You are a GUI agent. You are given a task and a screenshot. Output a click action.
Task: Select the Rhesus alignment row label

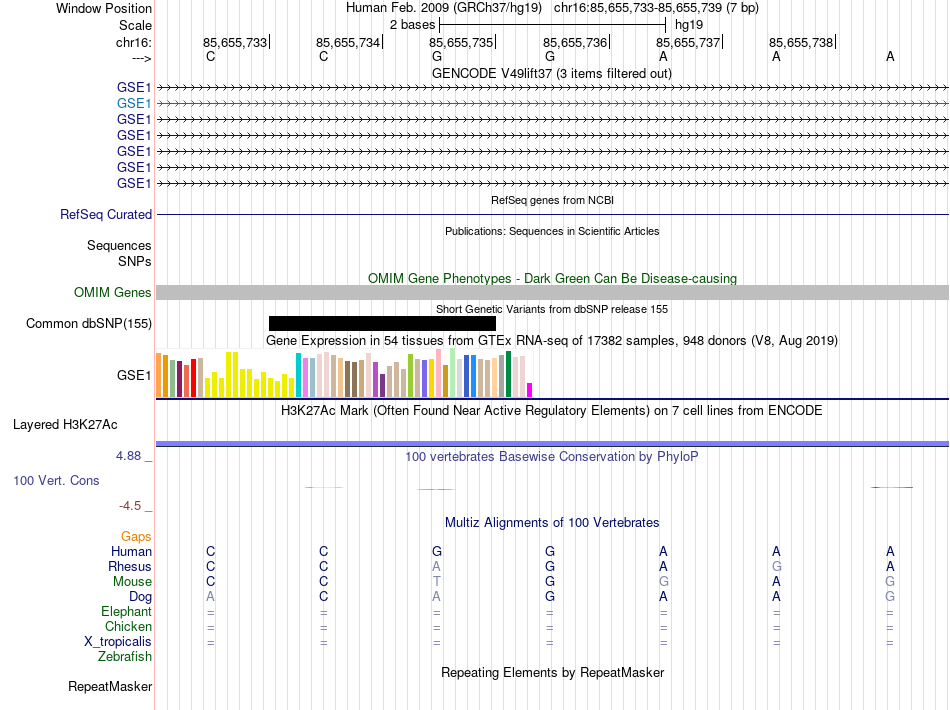click(130, 566)
